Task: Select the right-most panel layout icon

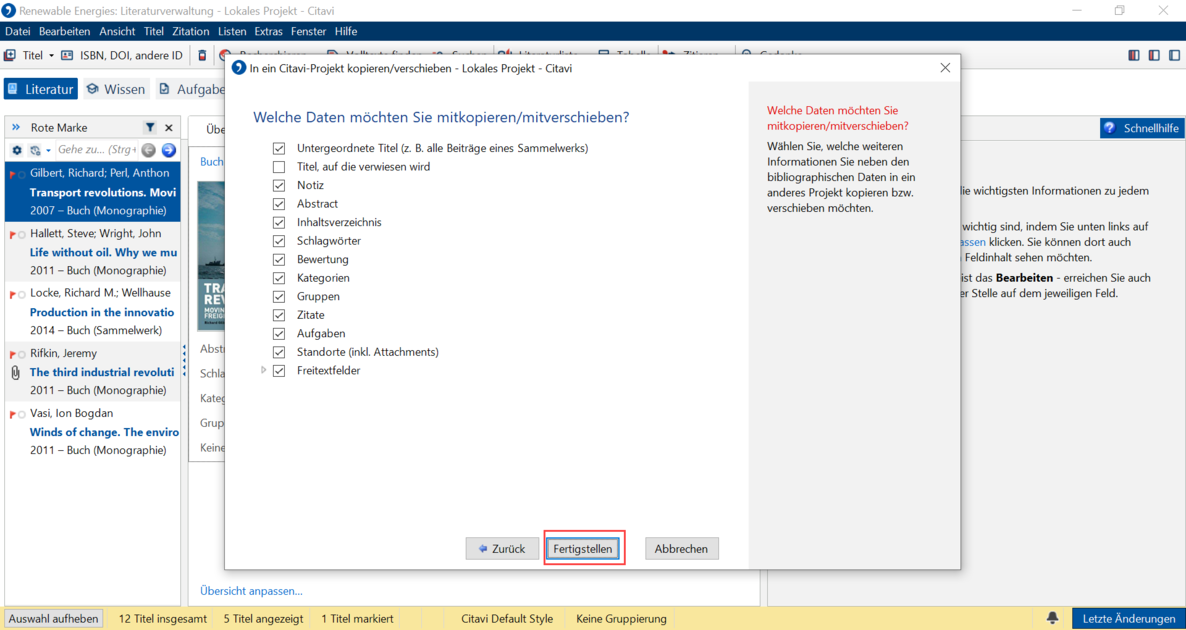Action: click(1174, 55)
